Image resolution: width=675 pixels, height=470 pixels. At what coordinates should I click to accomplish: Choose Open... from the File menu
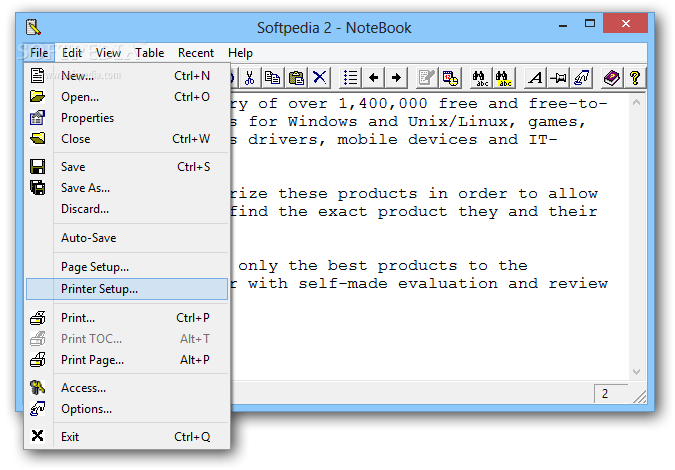(127, 97)
